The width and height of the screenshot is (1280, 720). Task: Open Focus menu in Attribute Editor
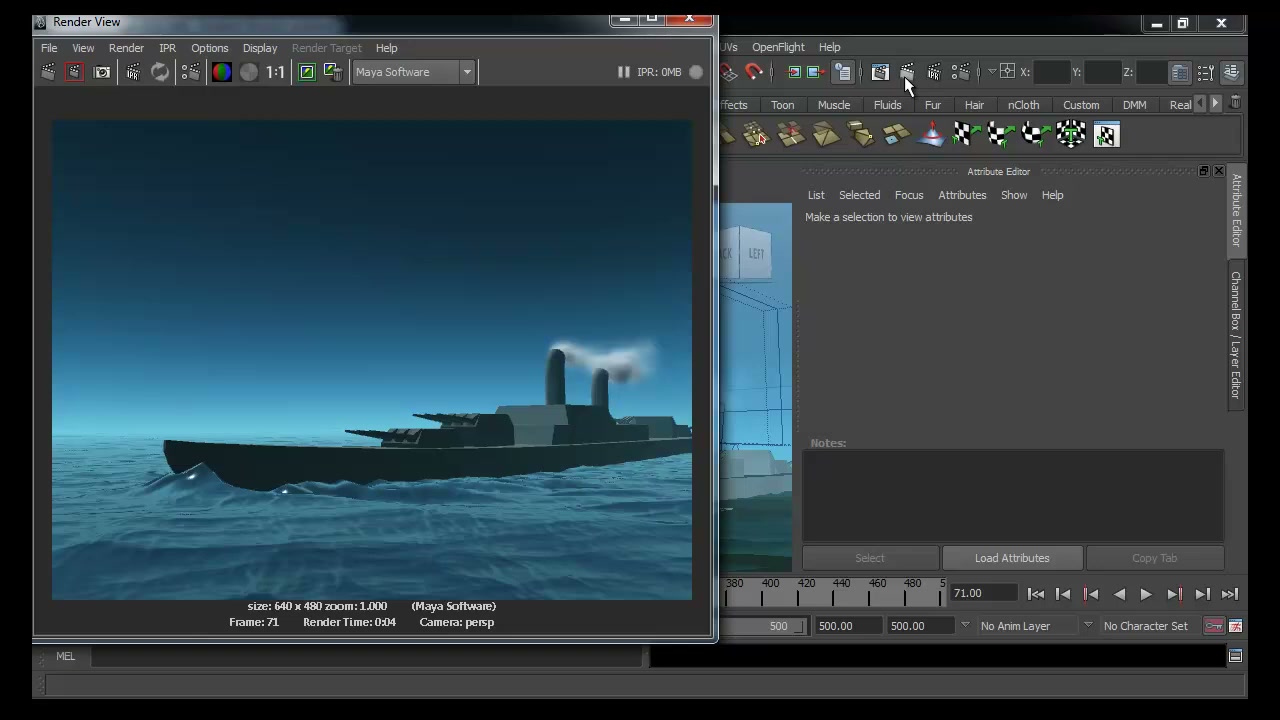[x=909, y=195]
